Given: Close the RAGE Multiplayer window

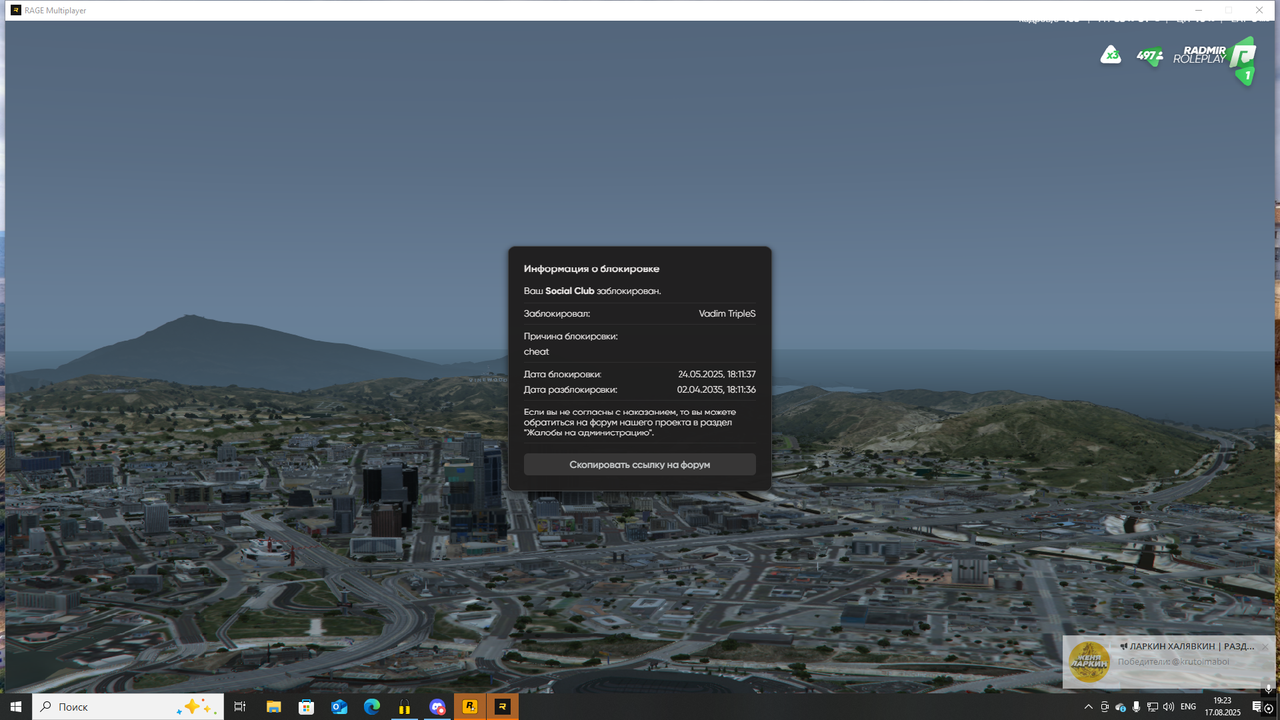Looking at the screenshot, I should [x=1260, y=10].
